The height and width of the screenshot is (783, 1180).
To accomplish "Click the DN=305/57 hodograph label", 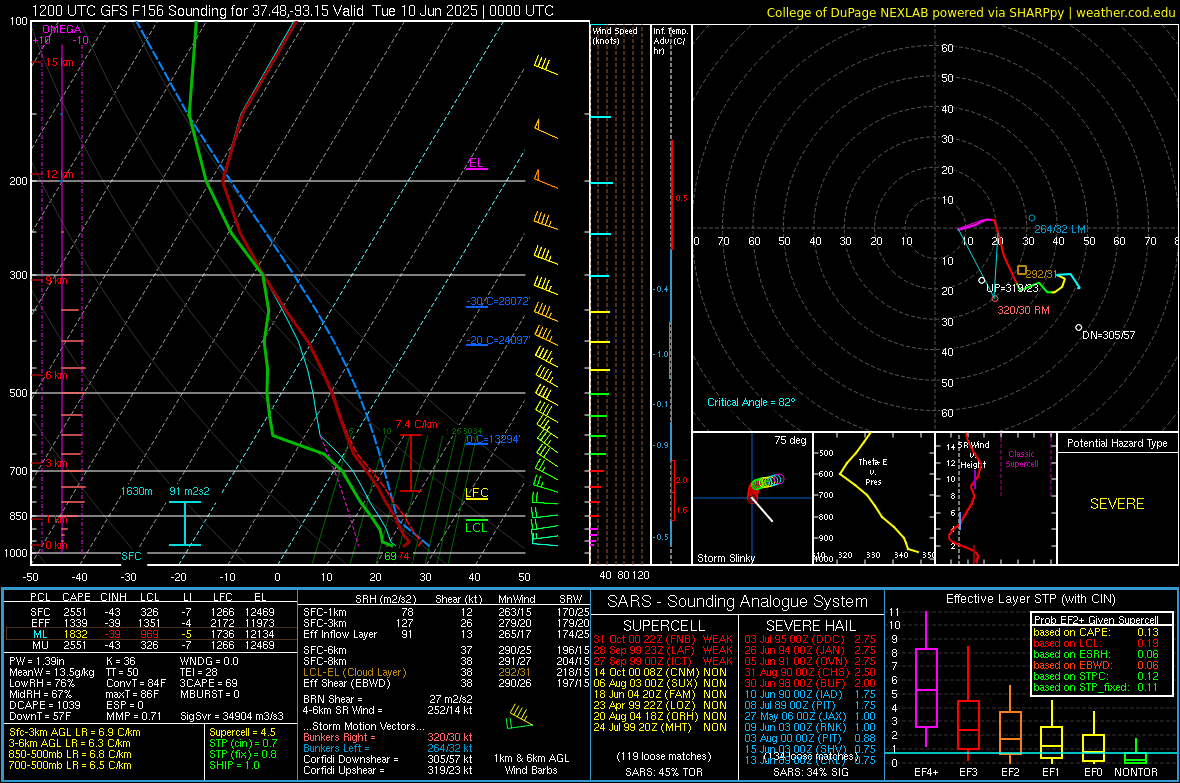I will point(1108,335).
